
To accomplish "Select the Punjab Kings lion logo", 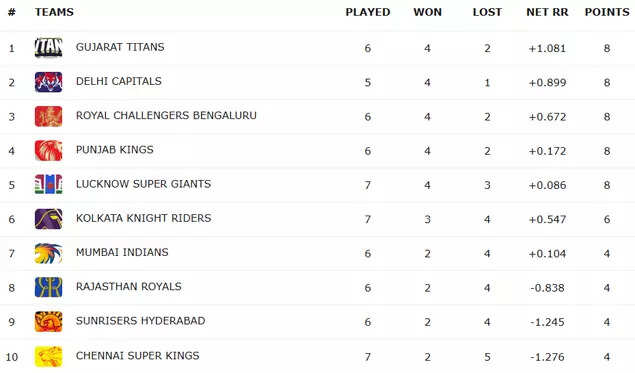I will coord(49,150).
